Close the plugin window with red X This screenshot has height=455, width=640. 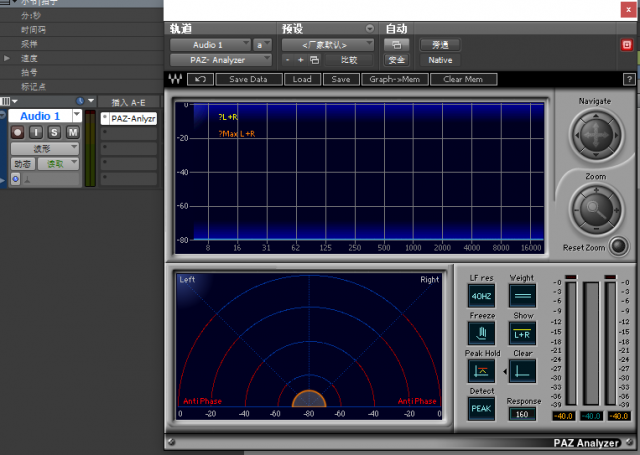pos(628,10)
